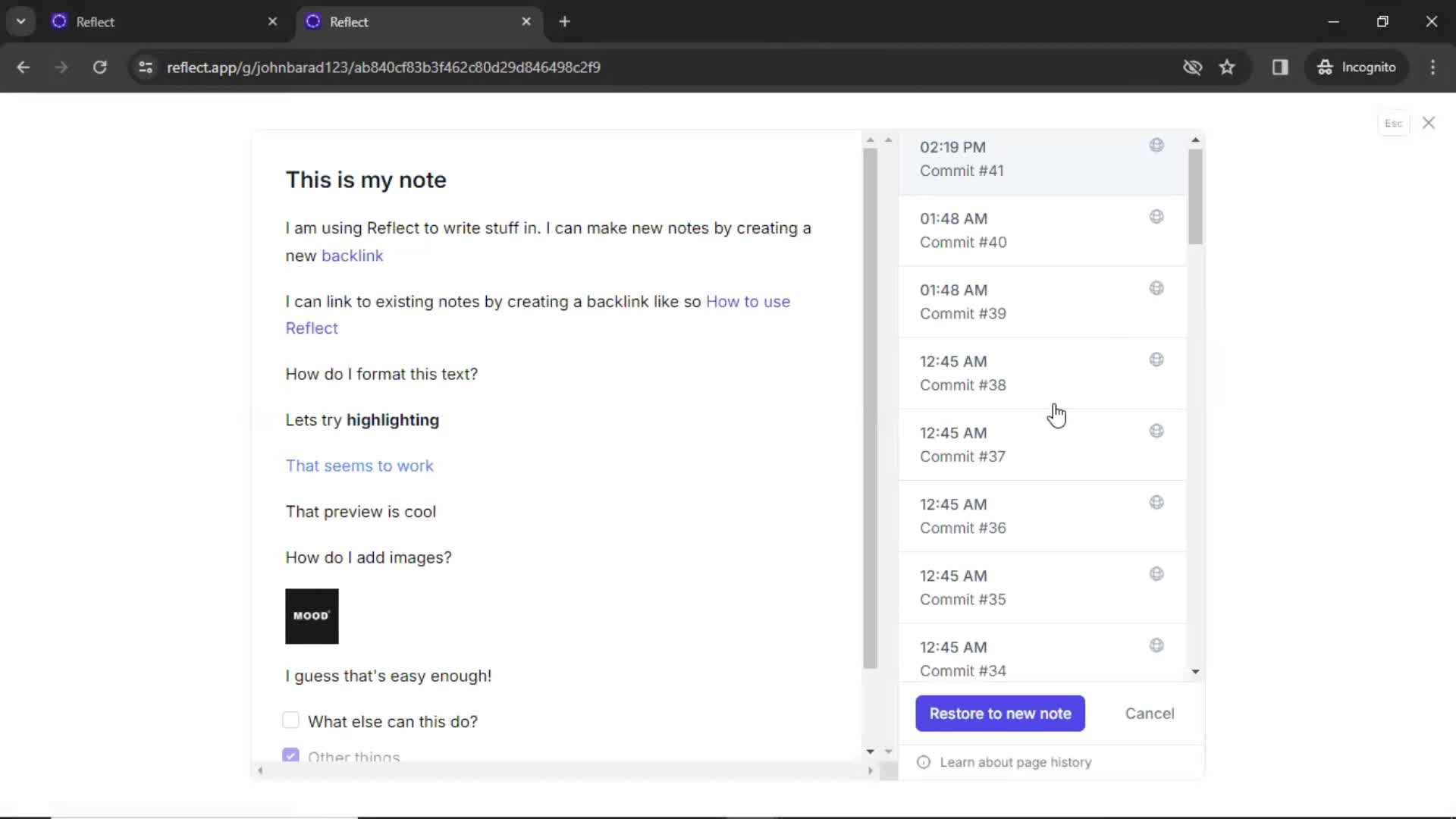Select the 12:45 AM Commit #36 entry
This screenshot has height=819, width=1456.
coord(1043,516)
